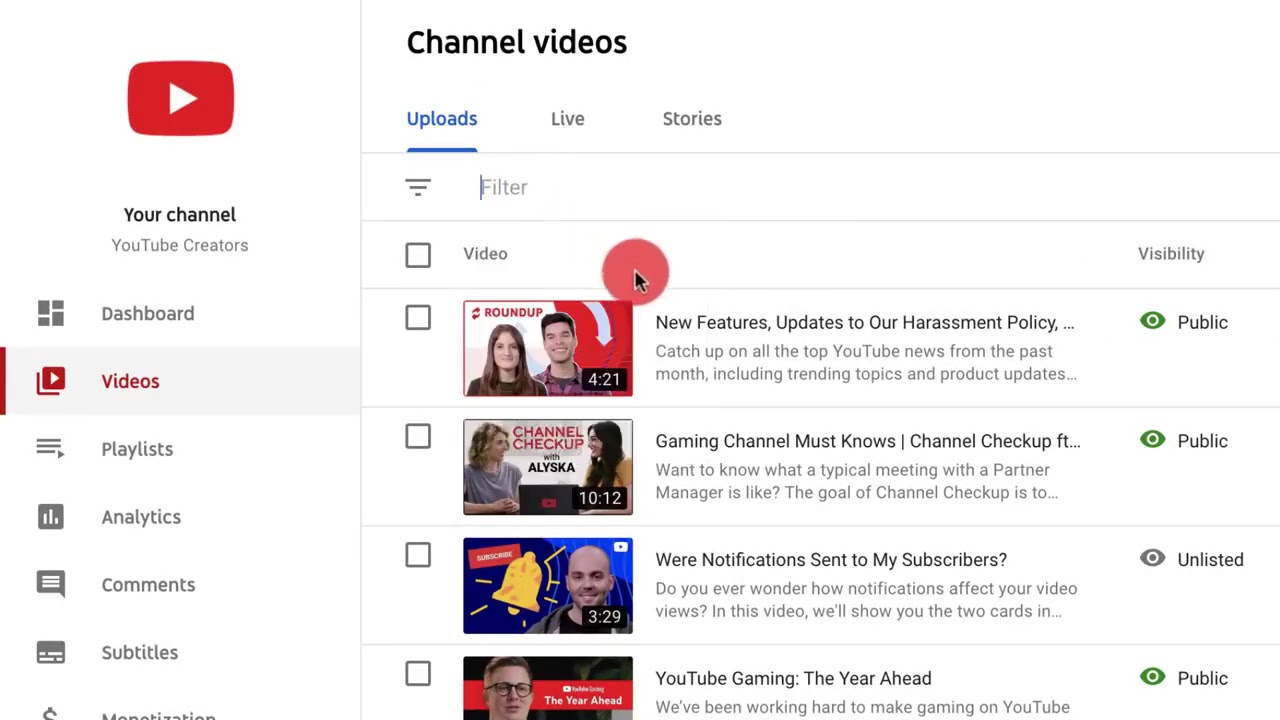Click the Channel Checkup with Alyska thumbnail
The image size is (1280, 720).
(548, 467)
